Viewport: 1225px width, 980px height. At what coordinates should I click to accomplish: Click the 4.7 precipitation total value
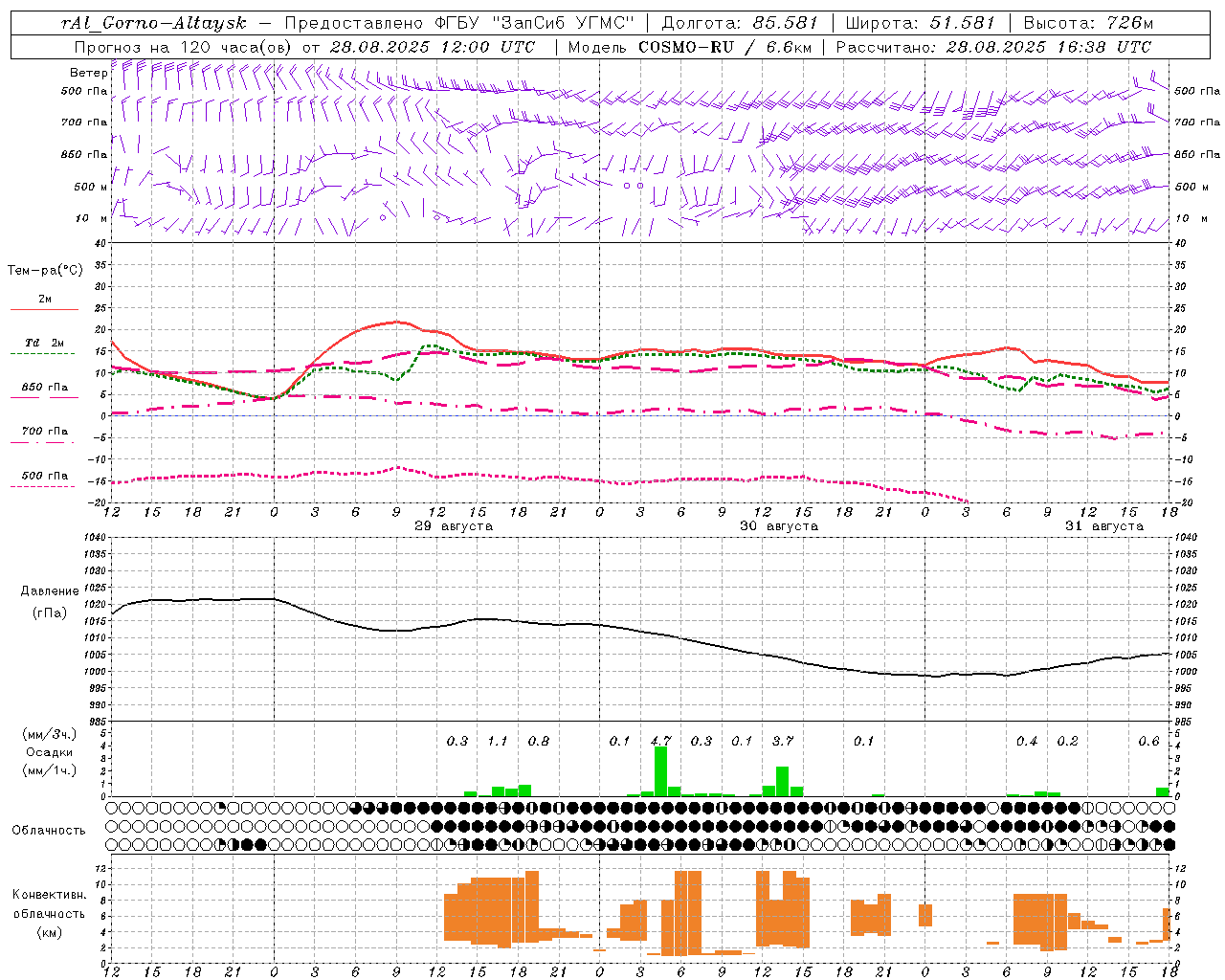point(660,741)
